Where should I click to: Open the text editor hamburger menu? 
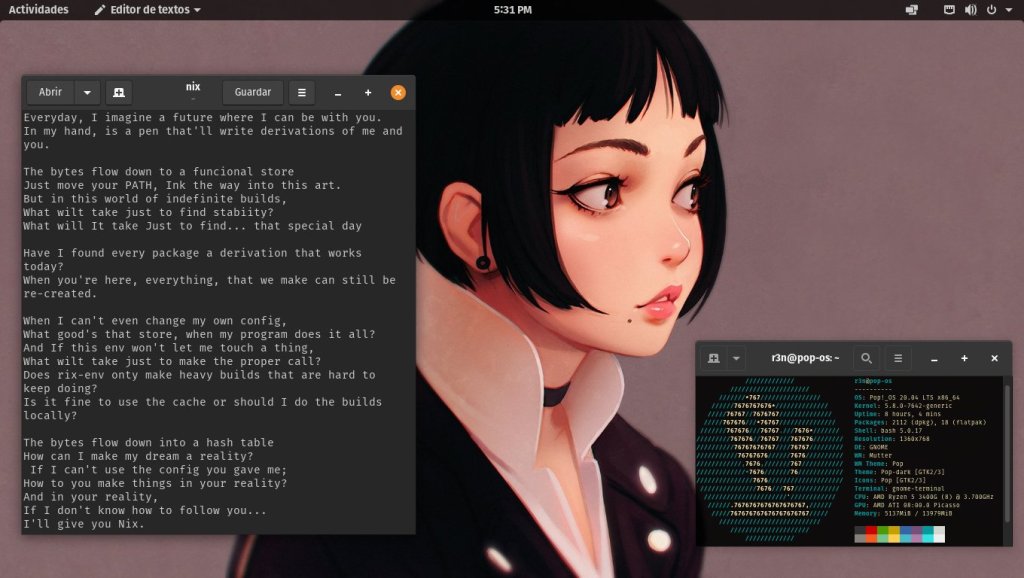click(x=301, y=92)
